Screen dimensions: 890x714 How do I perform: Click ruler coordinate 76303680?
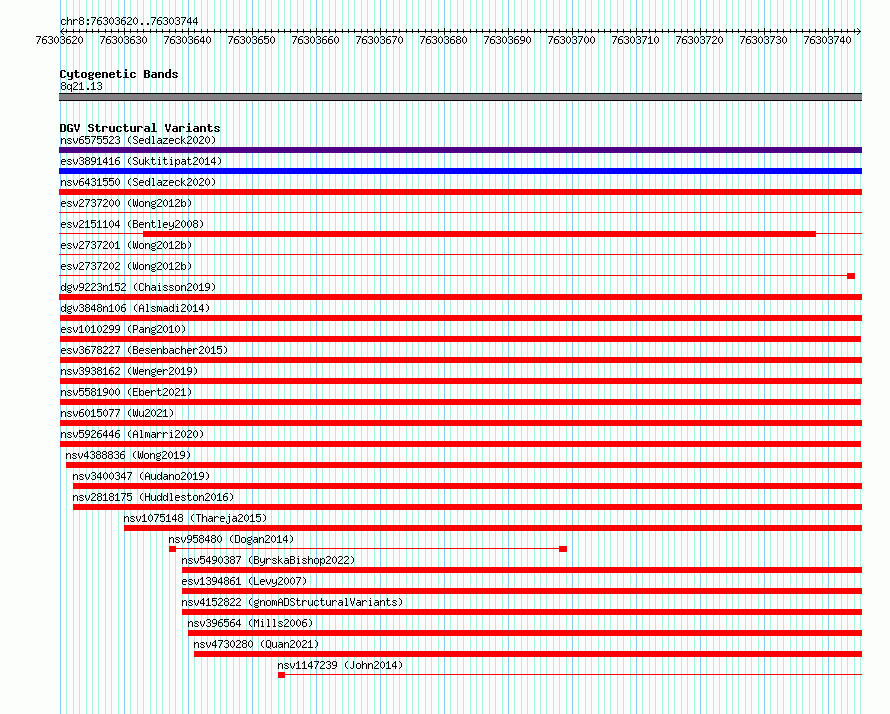tap(443, 40)
